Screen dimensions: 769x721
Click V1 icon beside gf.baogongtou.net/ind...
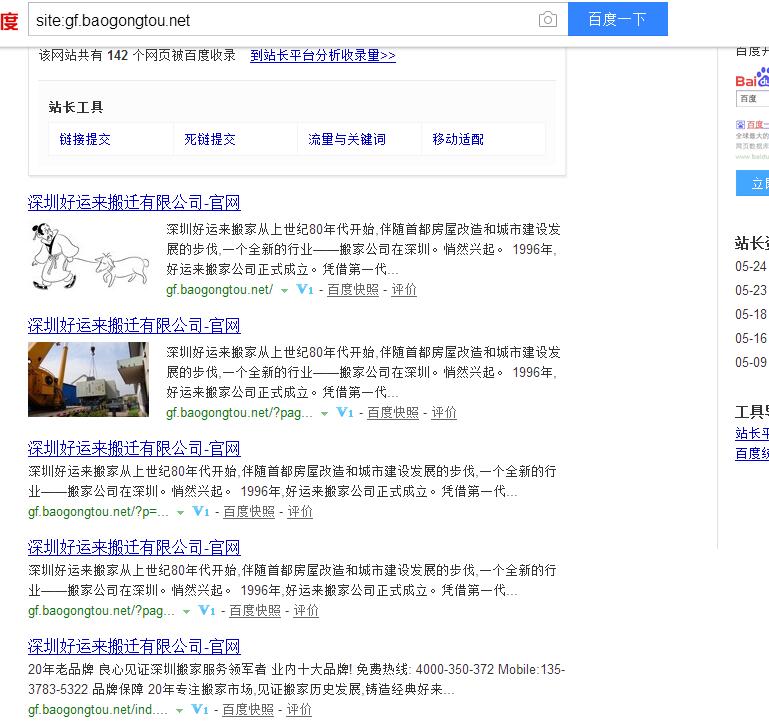tap(200, 709)
